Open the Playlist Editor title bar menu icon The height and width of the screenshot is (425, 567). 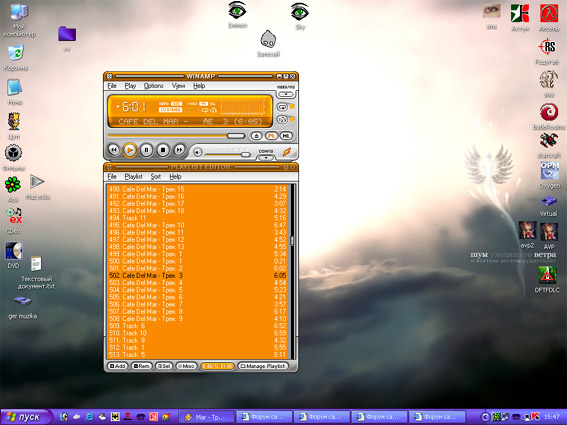pyautogui.click(x=110, y=167)
